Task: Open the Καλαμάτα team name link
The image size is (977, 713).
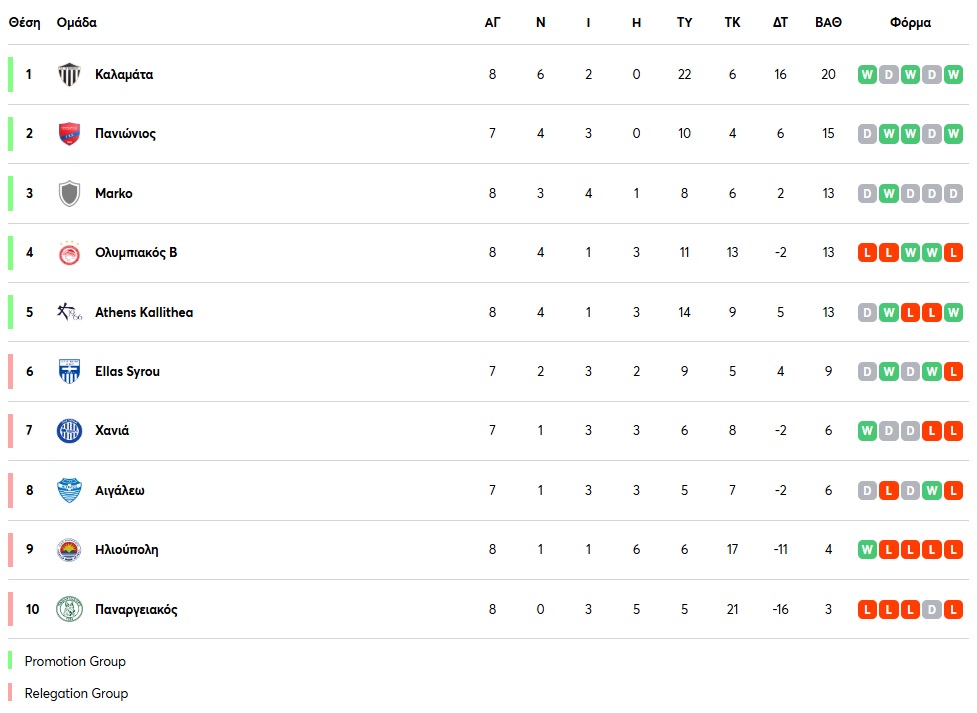Action: coord(124,74)
